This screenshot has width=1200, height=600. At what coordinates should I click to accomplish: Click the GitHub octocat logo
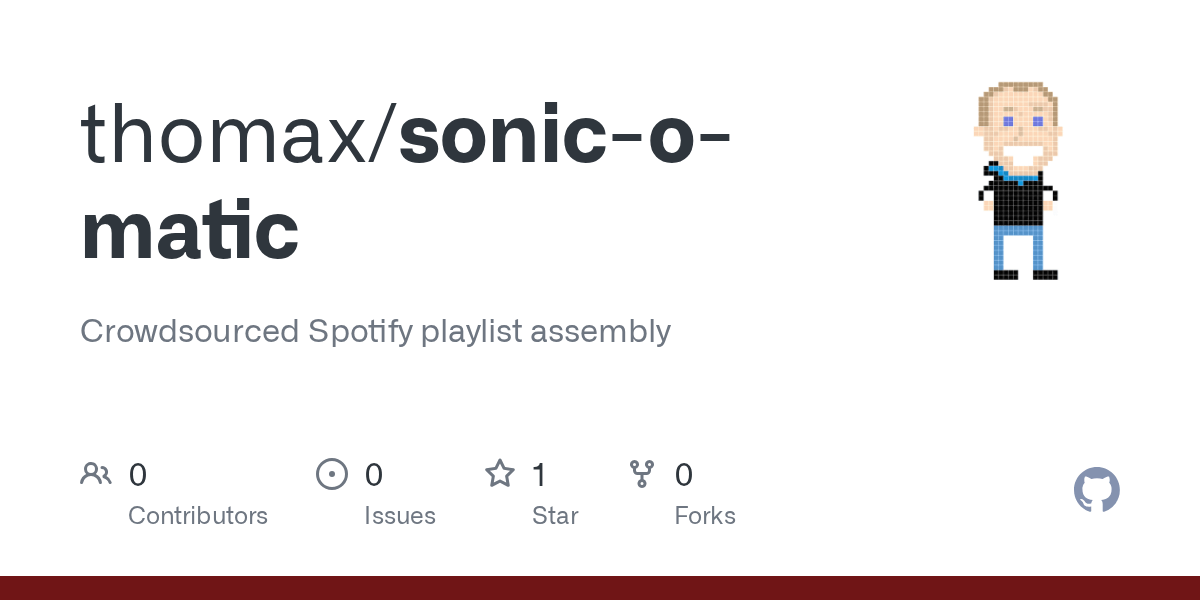(x=1096, y=490)
